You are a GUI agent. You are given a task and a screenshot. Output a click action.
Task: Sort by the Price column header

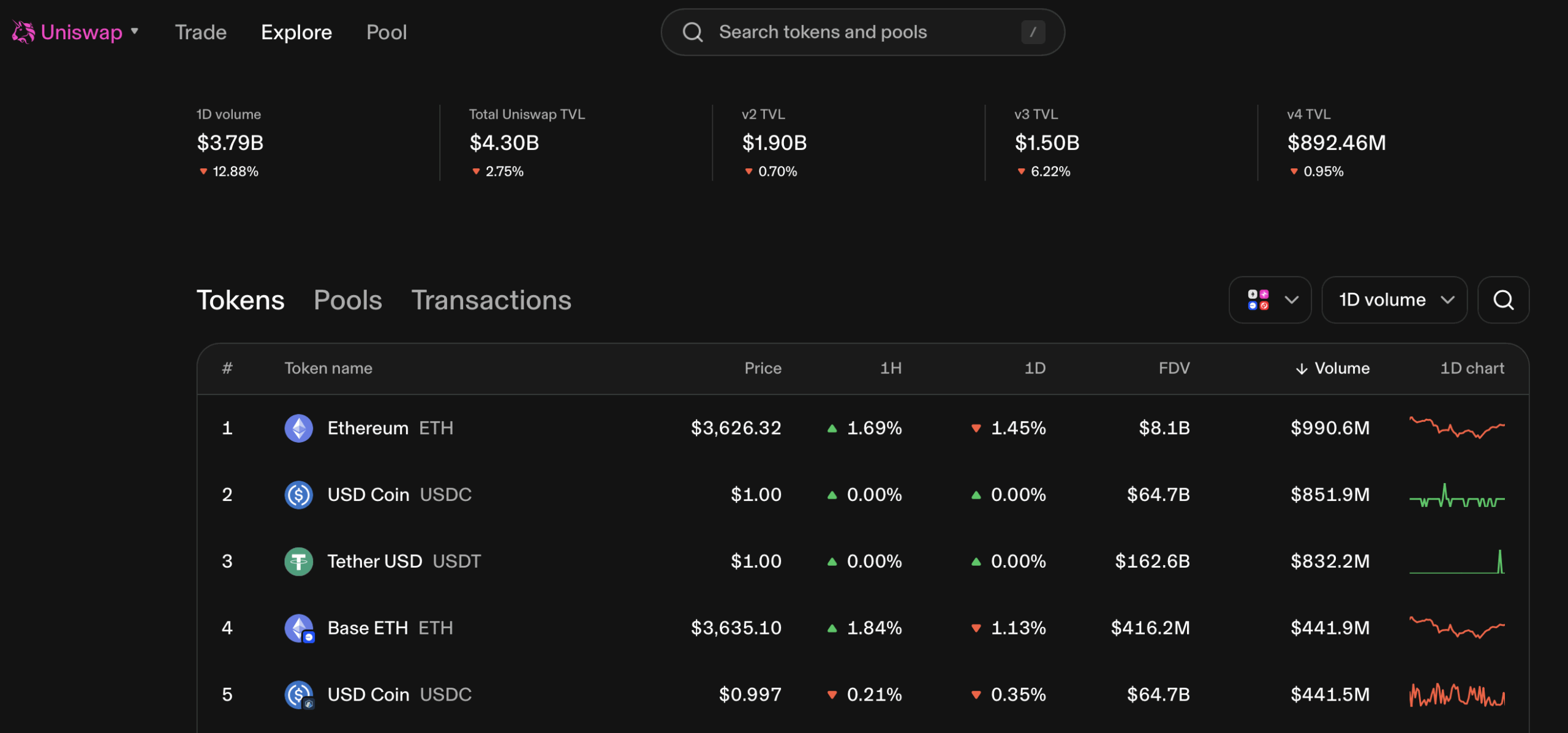[763, 368]
